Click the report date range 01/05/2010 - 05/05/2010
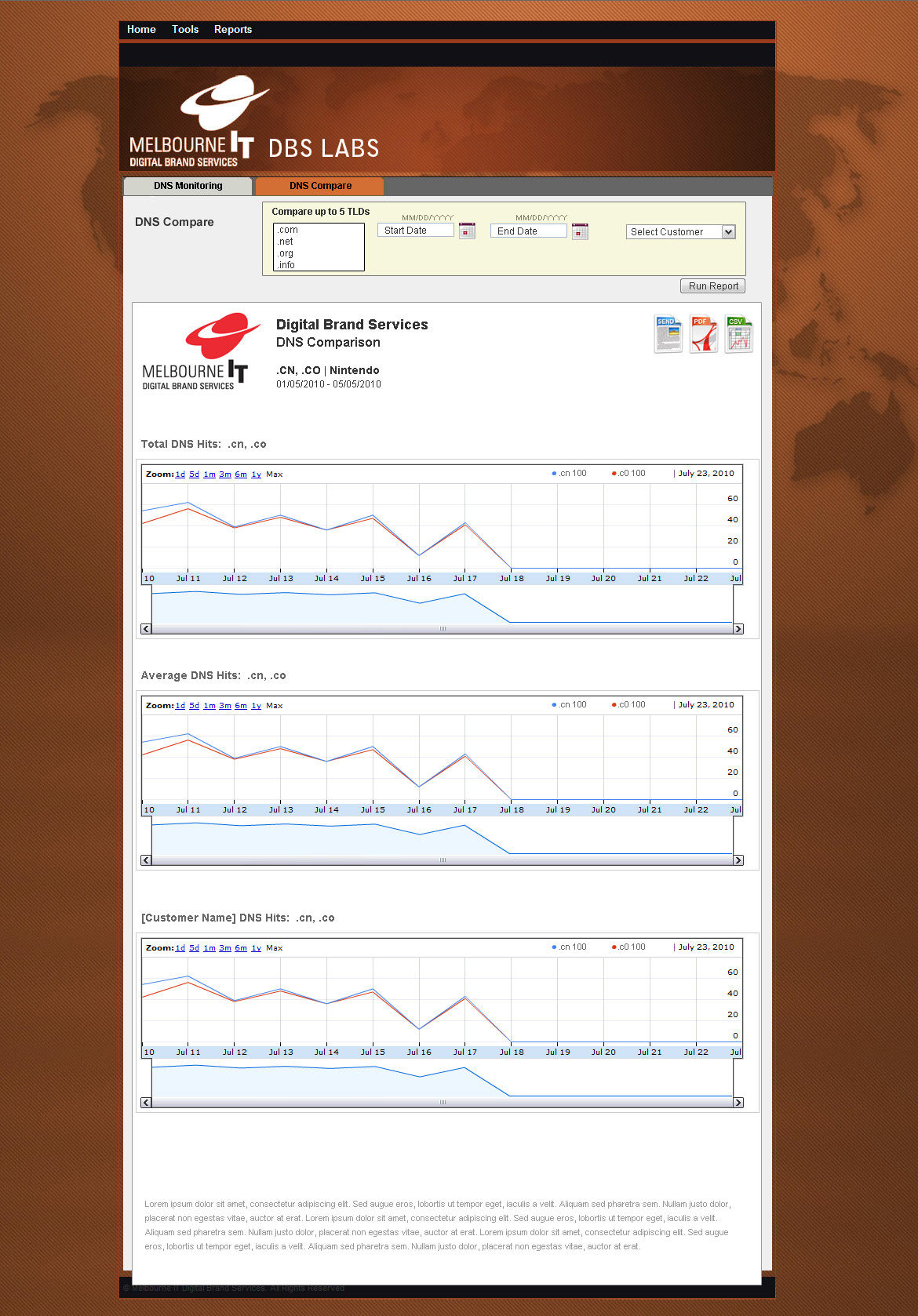918x1316 pixels. tap(329, 384)
